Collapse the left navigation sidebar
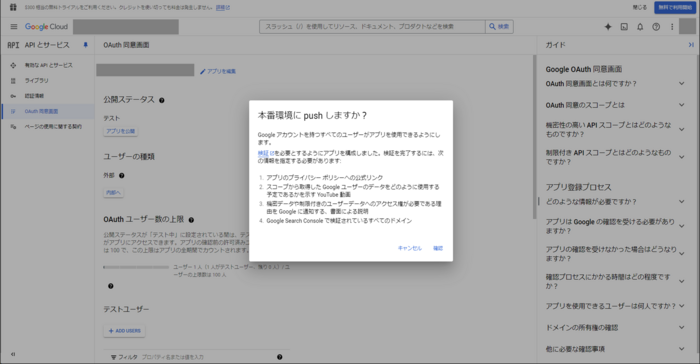This screenshot has width=700, height=364. (13, 354)
